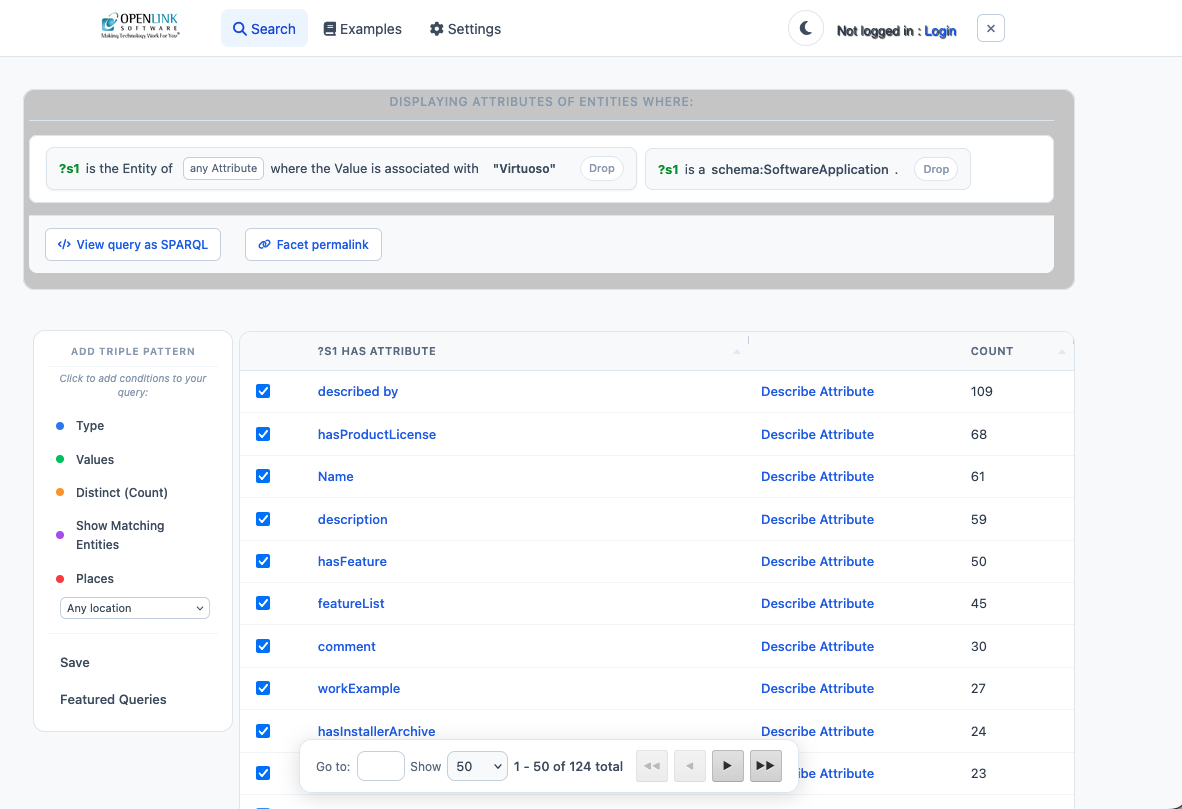
Task: Click the blue Type facet dot
Action: click(x=60, y=426)
